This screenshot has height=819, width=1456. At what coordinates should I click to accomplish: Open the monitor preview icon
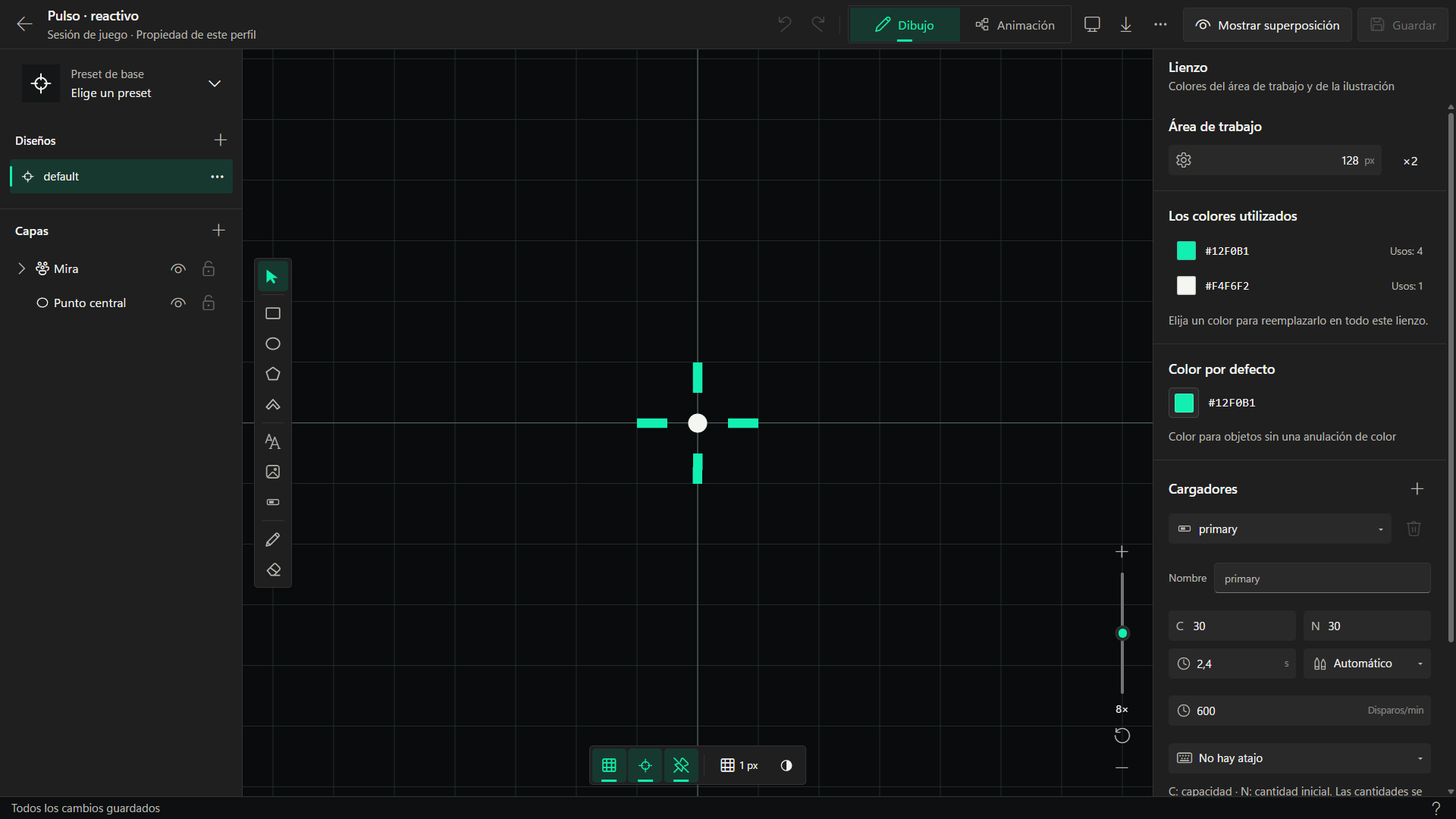click(x=1092, y=24)
